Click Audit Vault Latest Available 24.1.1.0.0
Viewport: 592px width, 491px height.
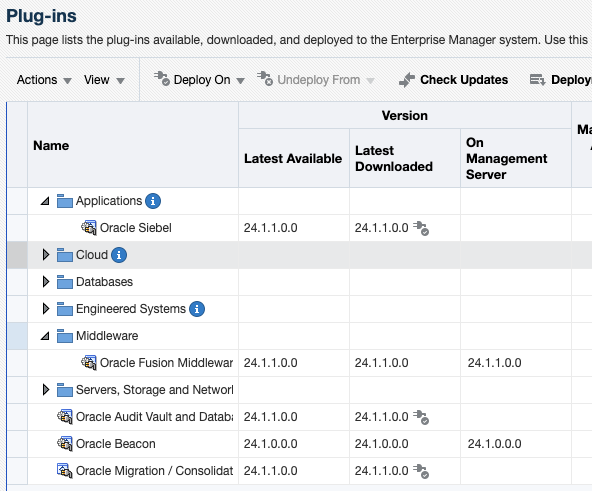pos(270,417)
